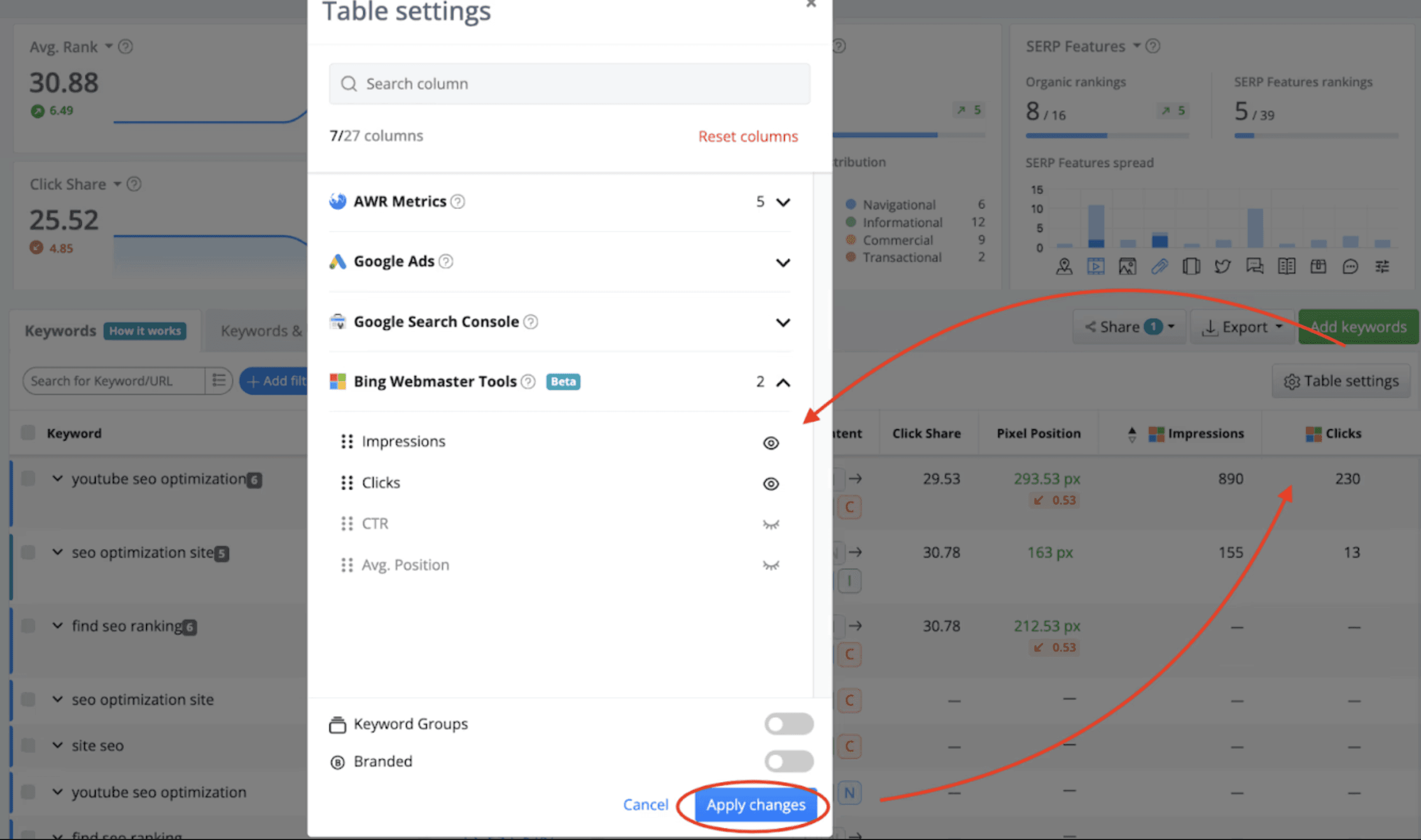The width and height of the screenshot is (1421, 840).
Task: Open Click Share widget help icon
Action: point(134,184)
